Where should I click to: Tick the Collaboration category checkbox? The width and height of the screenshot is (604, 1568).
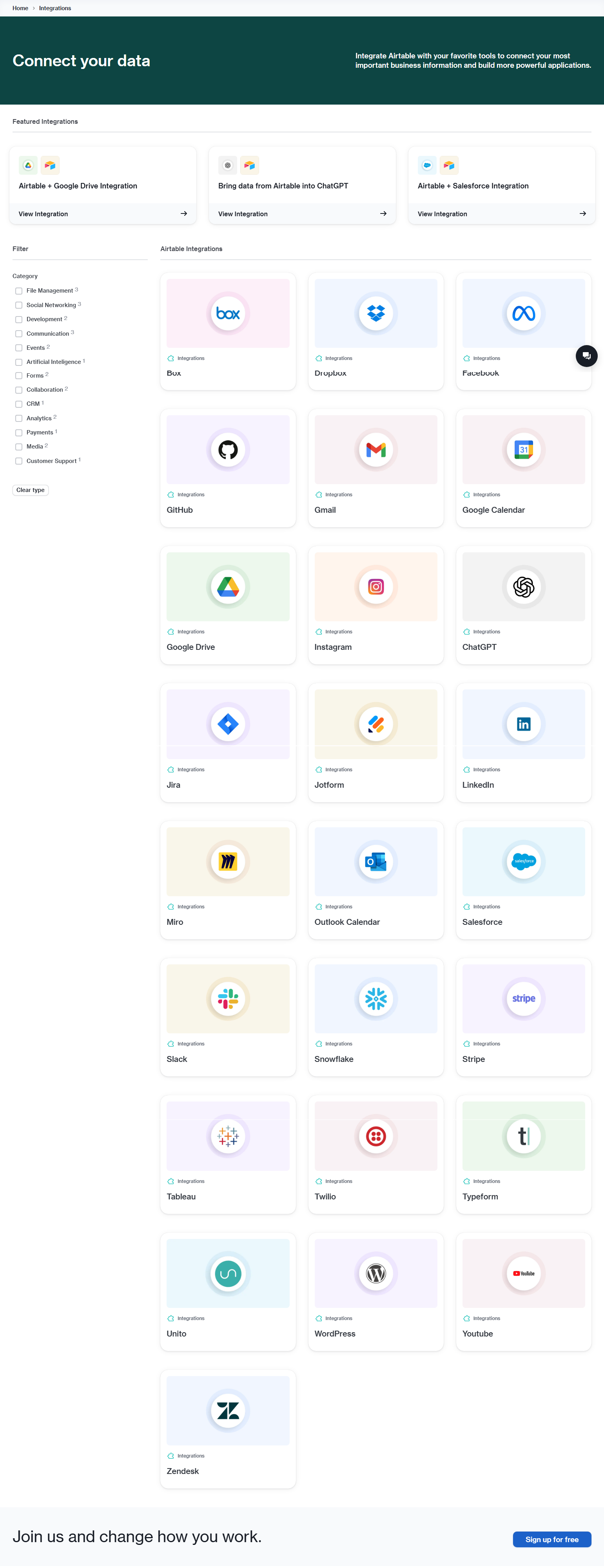[19, 390]
